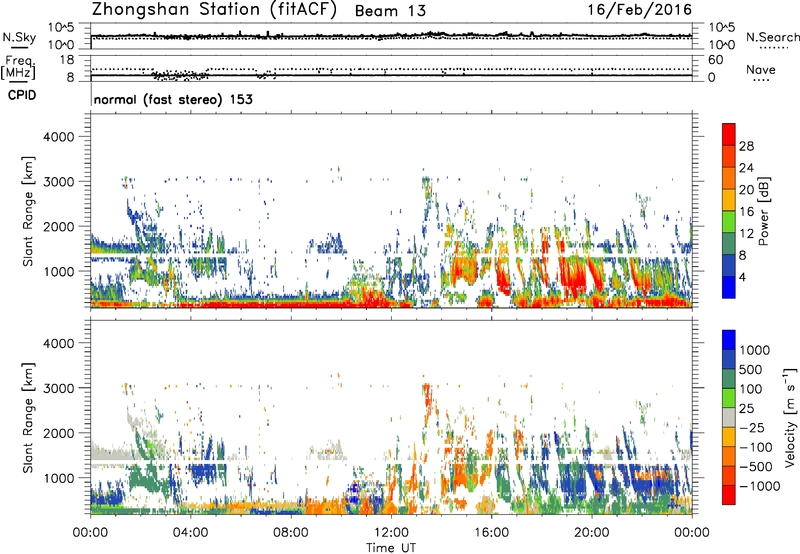The height and width of the screenshot is (554, 800).
Task: Click the '500' velocity colorbar label
Action: [751, 370]
